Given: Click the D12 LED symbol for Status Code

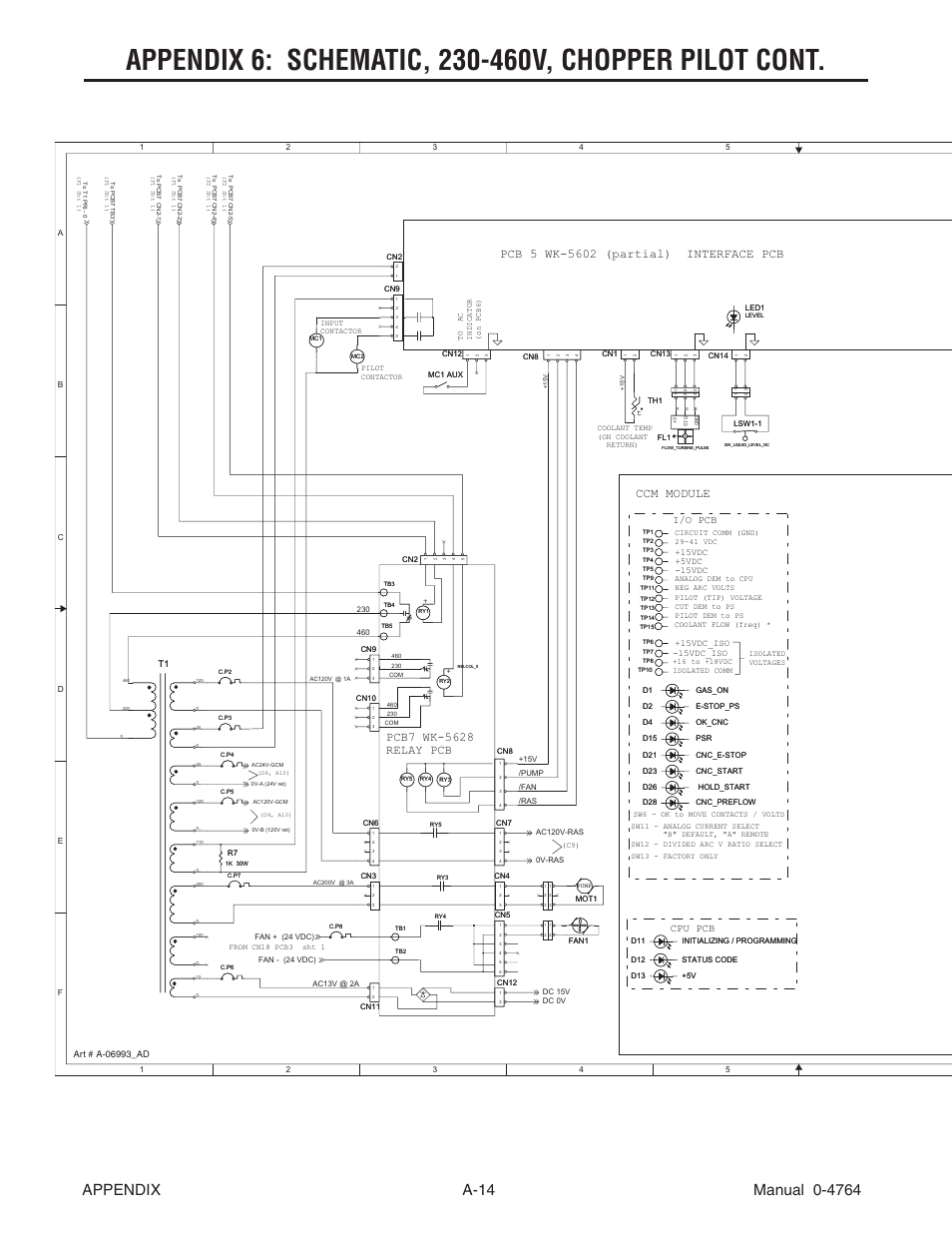Looking at the screenshot, I should click(662, 959).
